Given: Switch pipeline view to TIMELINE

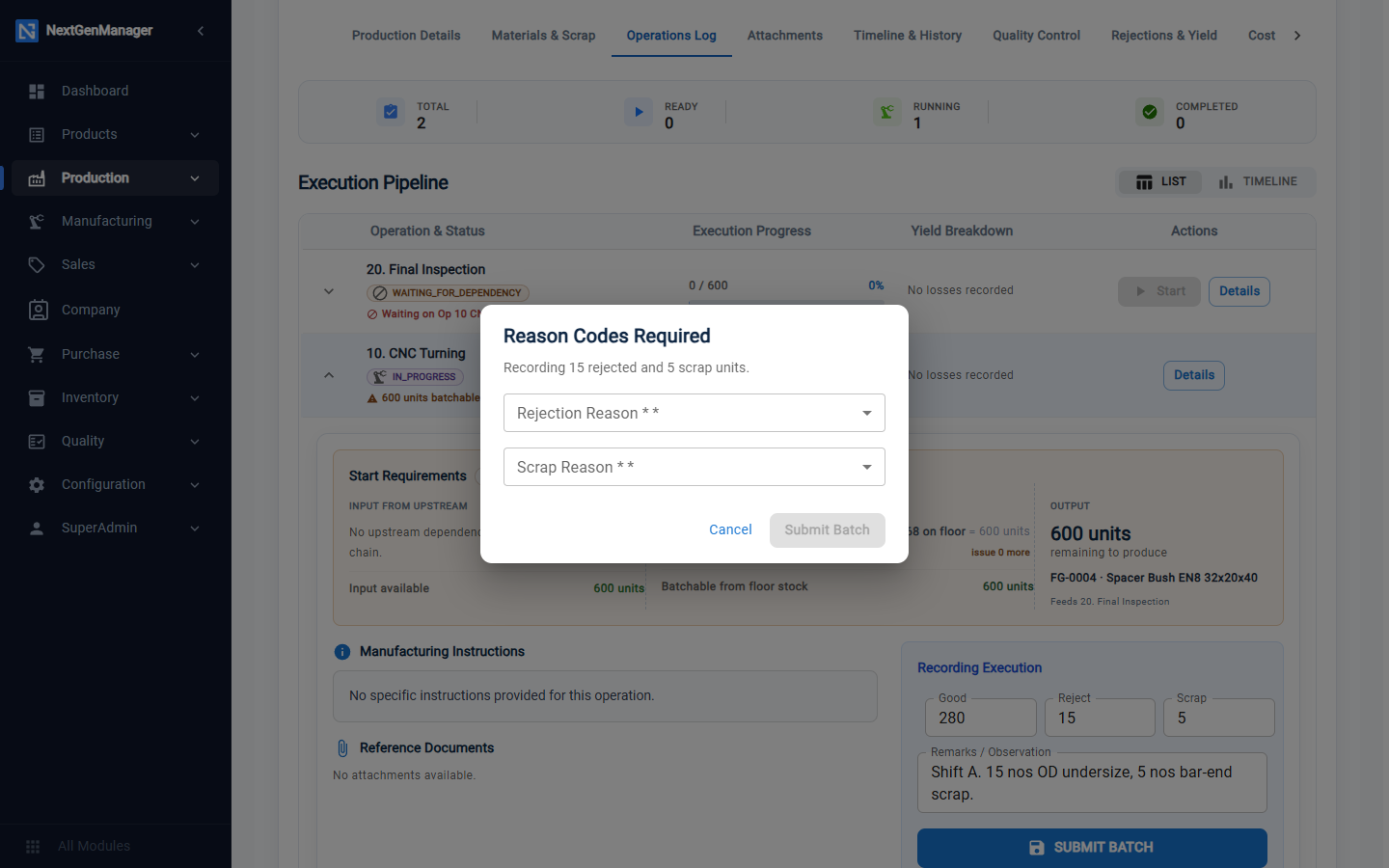Looking at the screenshot, I should pyautogui.click(x=1258, y=181).
